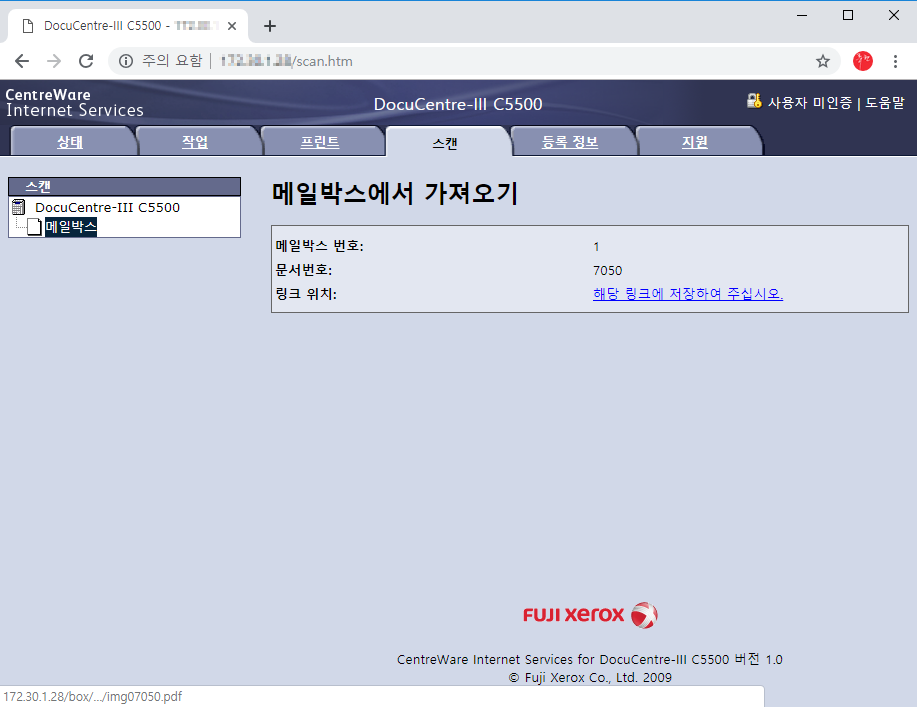917x707 pixels.
Task: Close the DocuCentre-III C5500 browser tab
Action: [232, 26]
